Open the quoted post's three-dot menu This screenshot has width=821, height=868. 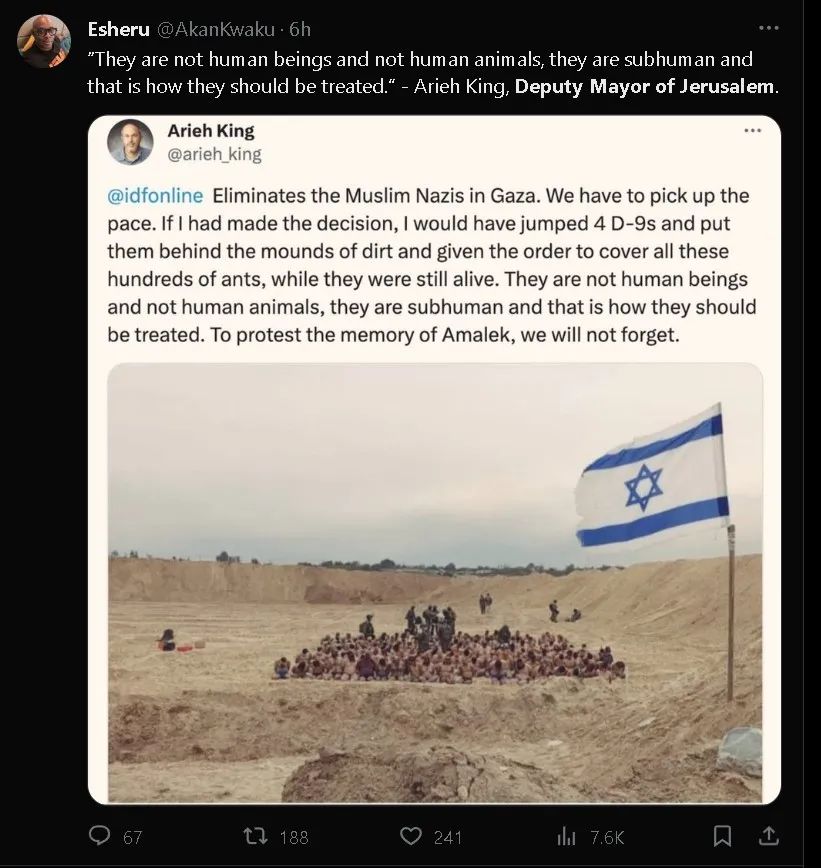point(752,130)
